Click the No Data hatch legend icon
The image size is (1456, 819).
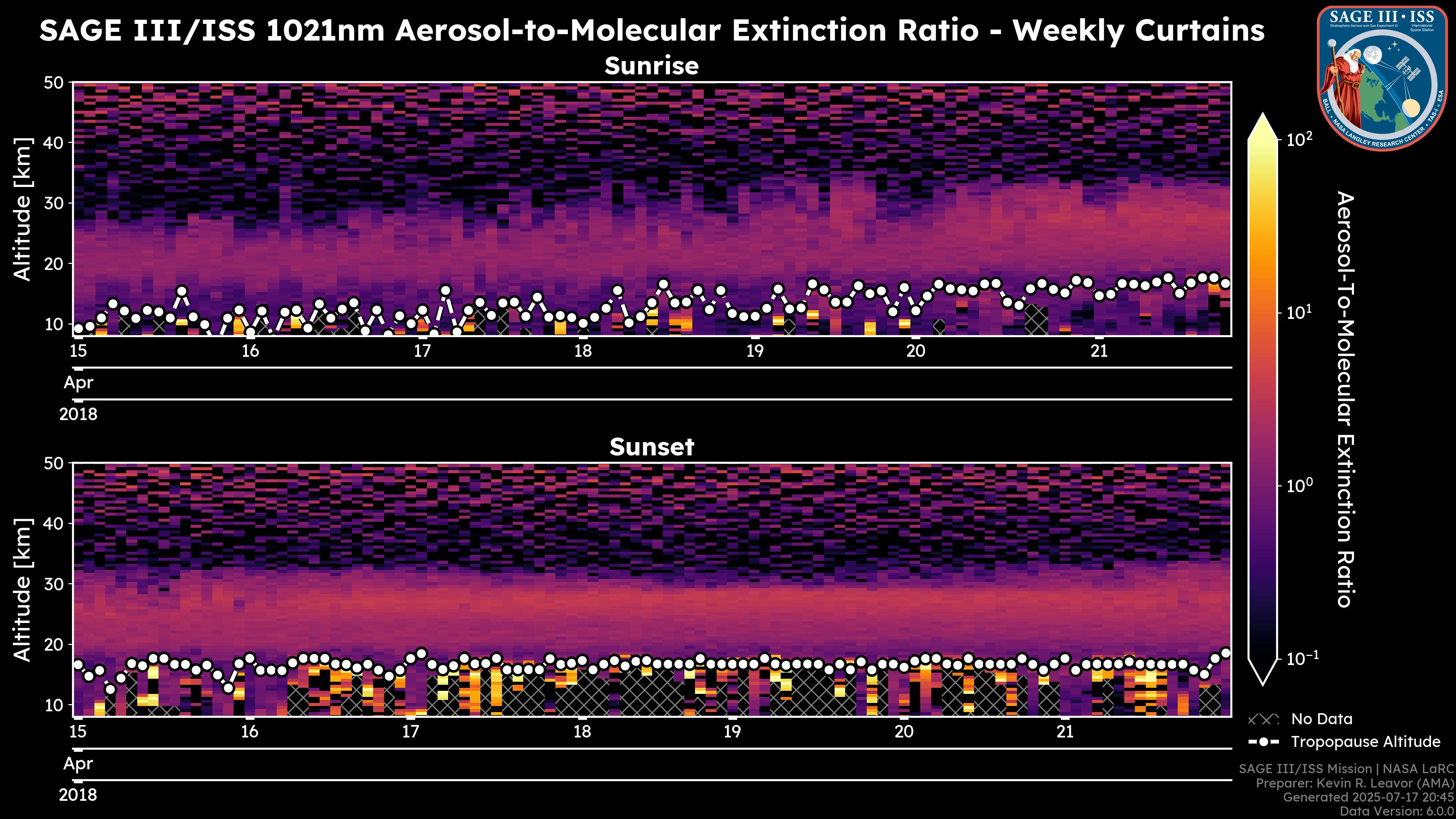pos(1263,720)
